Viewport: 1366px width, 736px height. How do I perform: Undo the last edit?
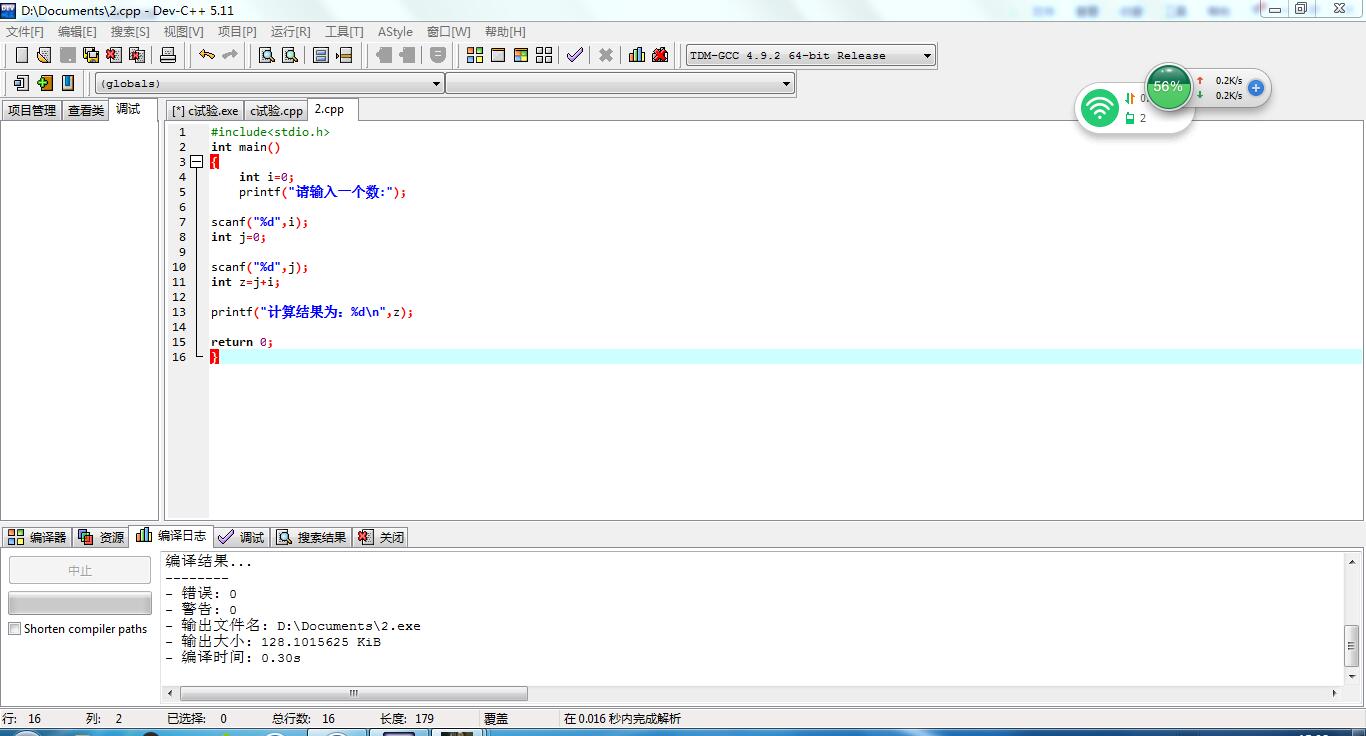[207, 55]
